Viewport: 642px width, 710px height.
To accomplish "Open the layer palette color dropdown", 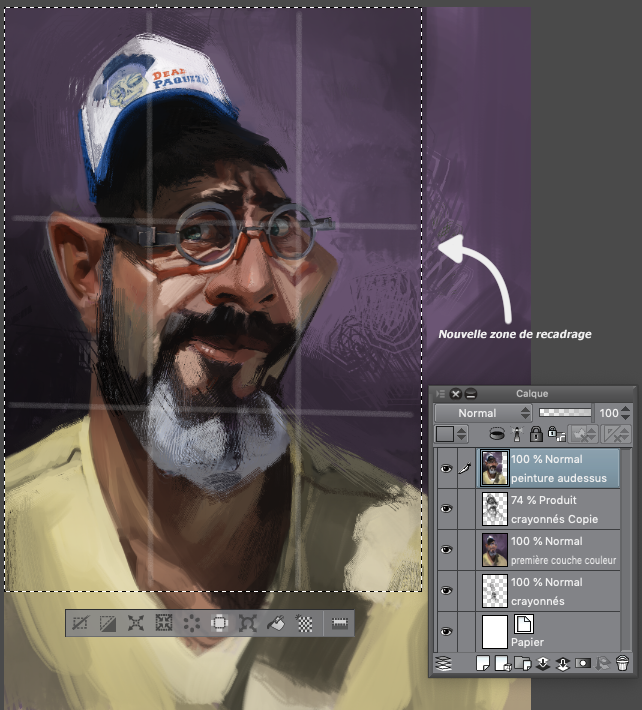I will pos(460,434).
